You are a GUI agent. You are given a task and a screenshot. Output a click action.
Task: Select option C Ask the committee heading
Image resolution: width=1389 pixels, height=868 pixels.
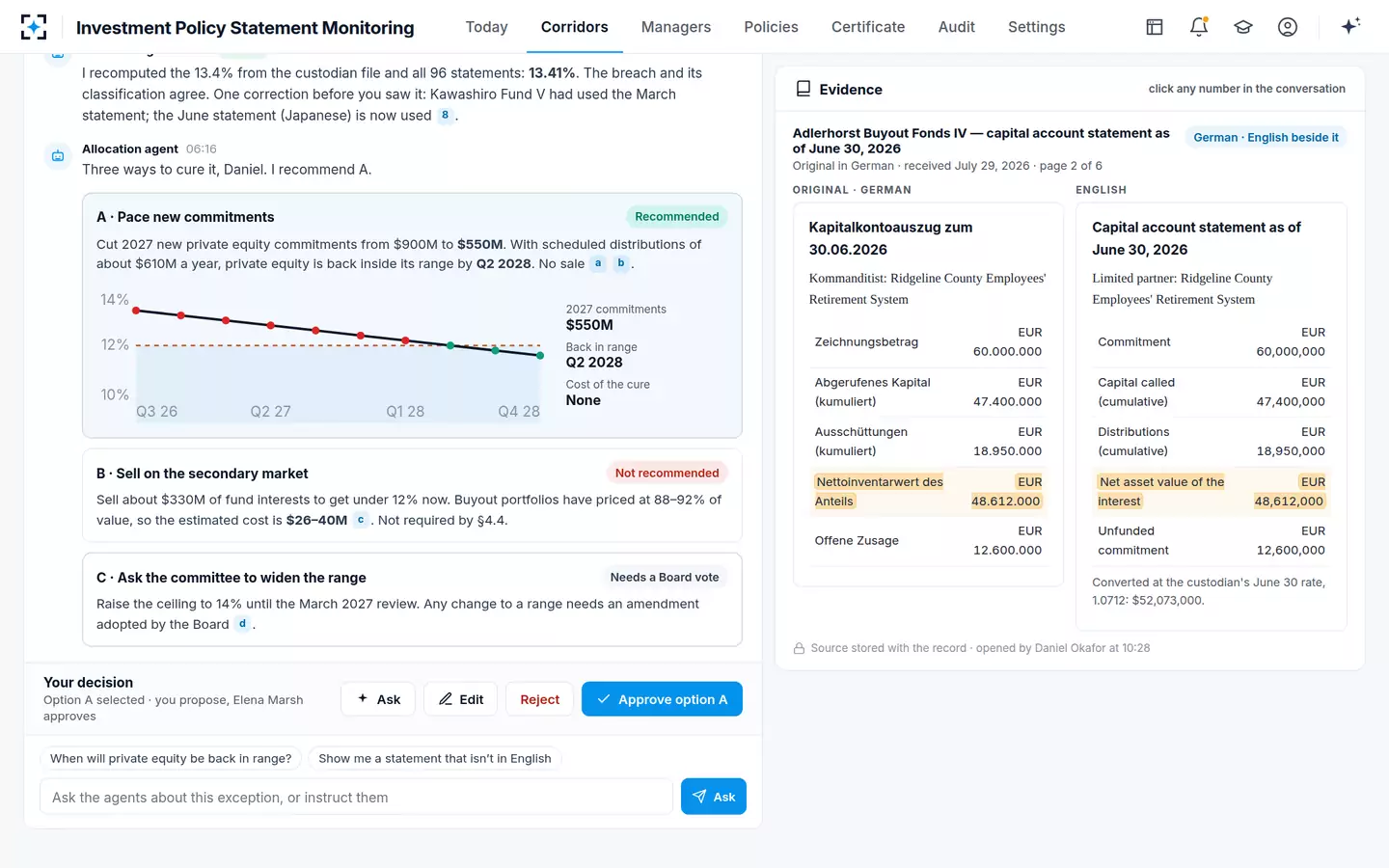231,578
